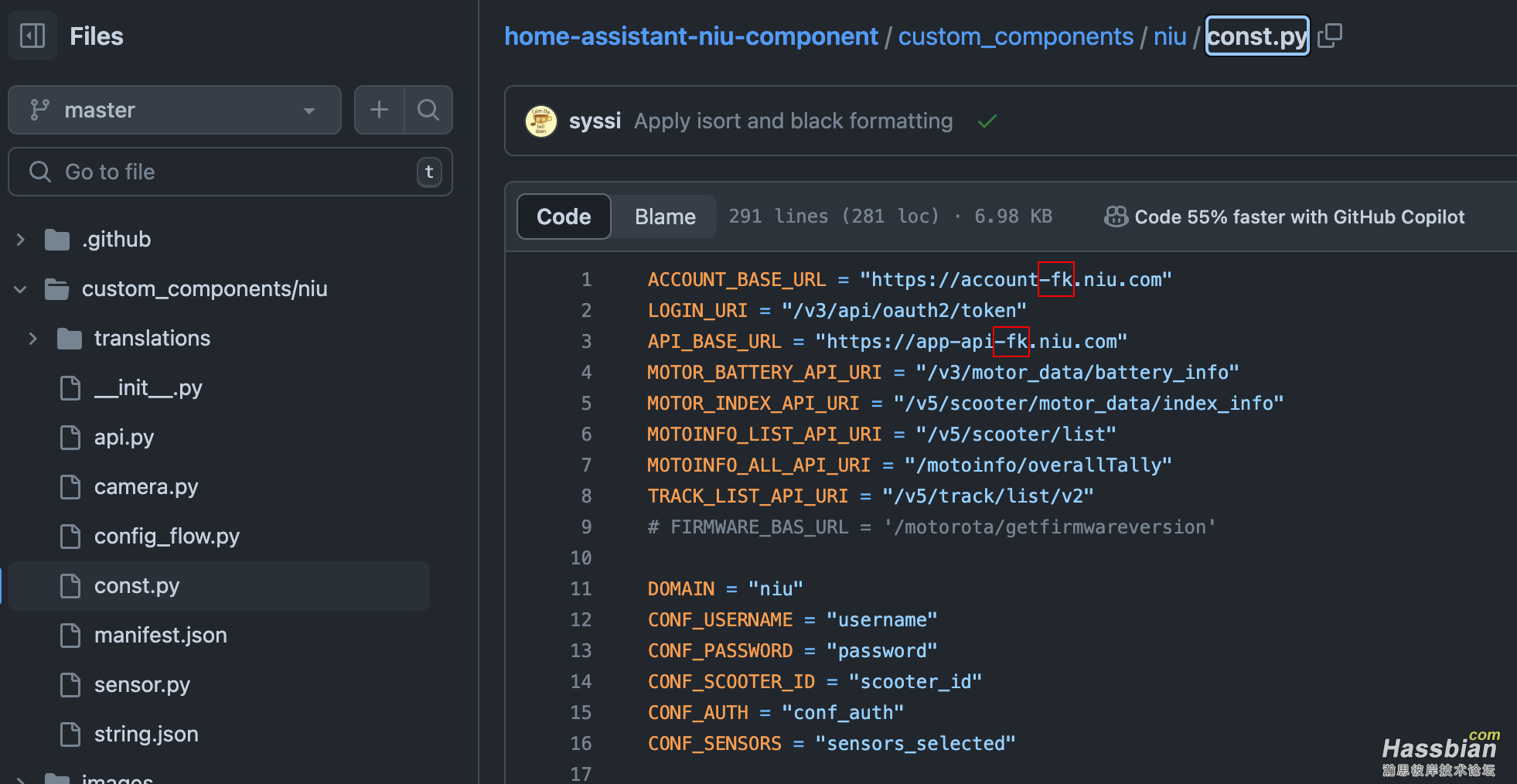Expand the translations folder chevron

click(33, 339)
